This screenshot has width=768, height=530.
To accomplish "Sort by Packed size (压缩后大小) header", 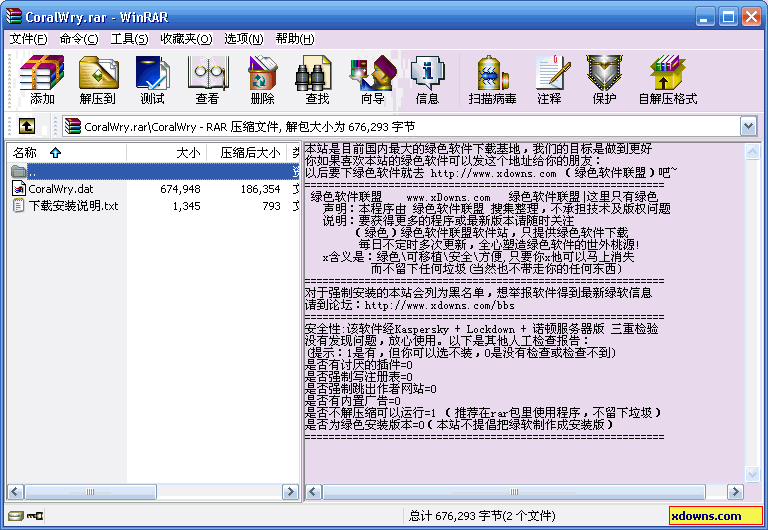I will point(247,153).
